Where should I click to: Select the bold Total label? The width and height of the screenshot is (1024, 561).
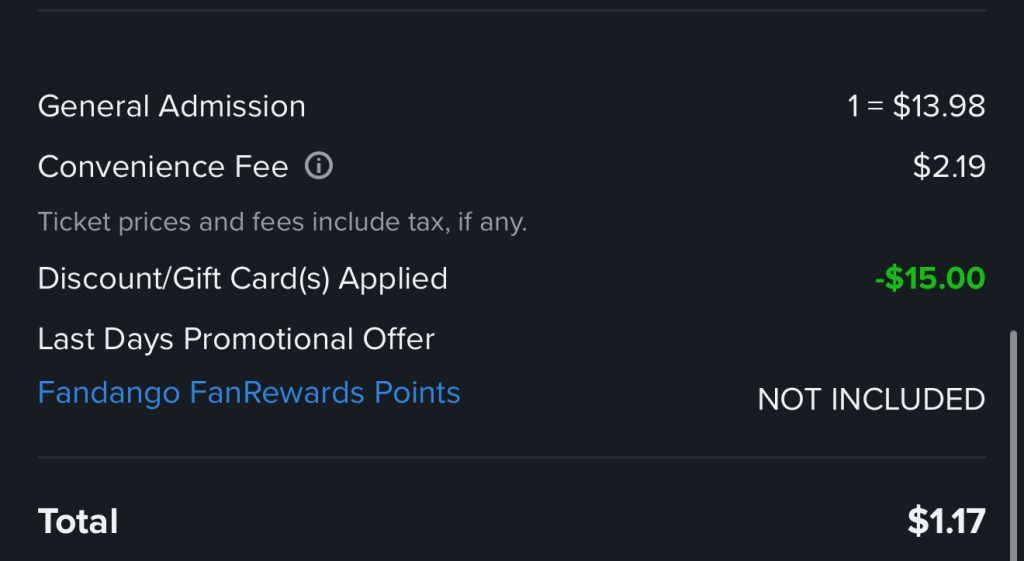tap(78, 521)
